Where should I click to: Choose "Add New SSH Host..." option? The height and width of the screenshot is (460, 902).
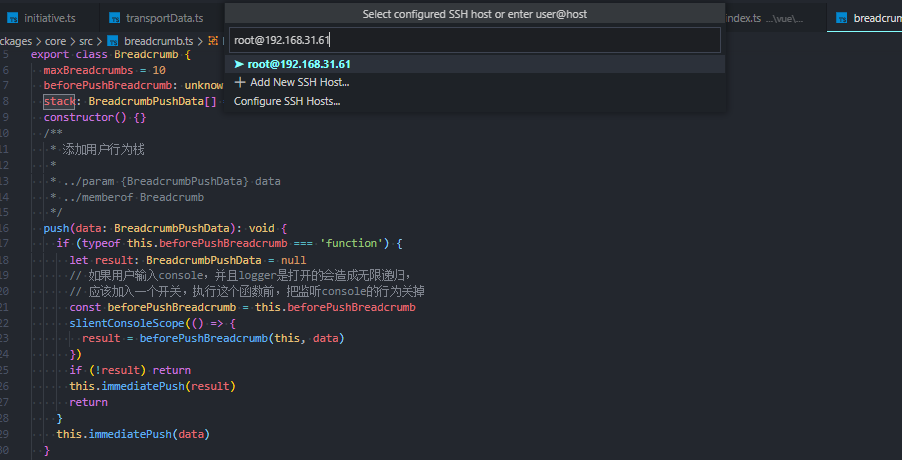point(299,82)
